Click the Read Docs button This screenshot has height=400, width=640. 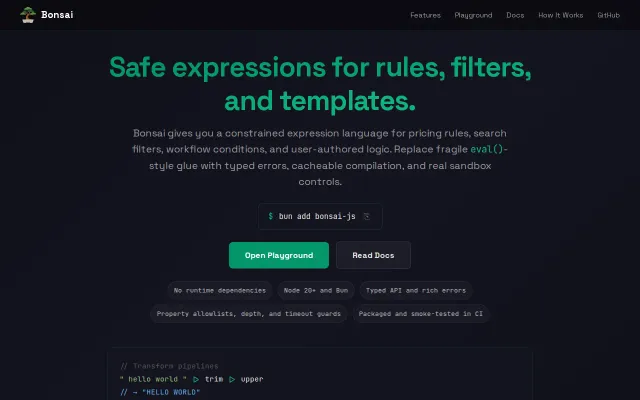[373, 255]
